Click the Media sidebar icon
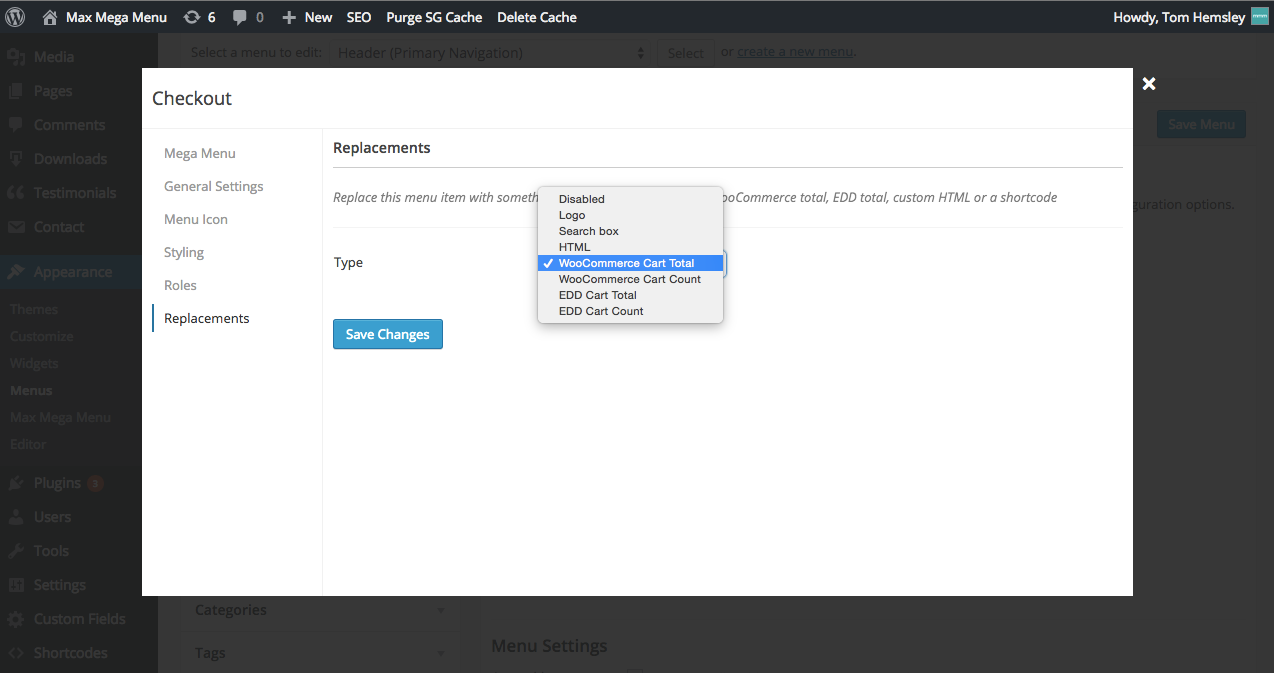The width and height of the screenshot is (1274, 673). pyautogui.click(x=16, y=57)
